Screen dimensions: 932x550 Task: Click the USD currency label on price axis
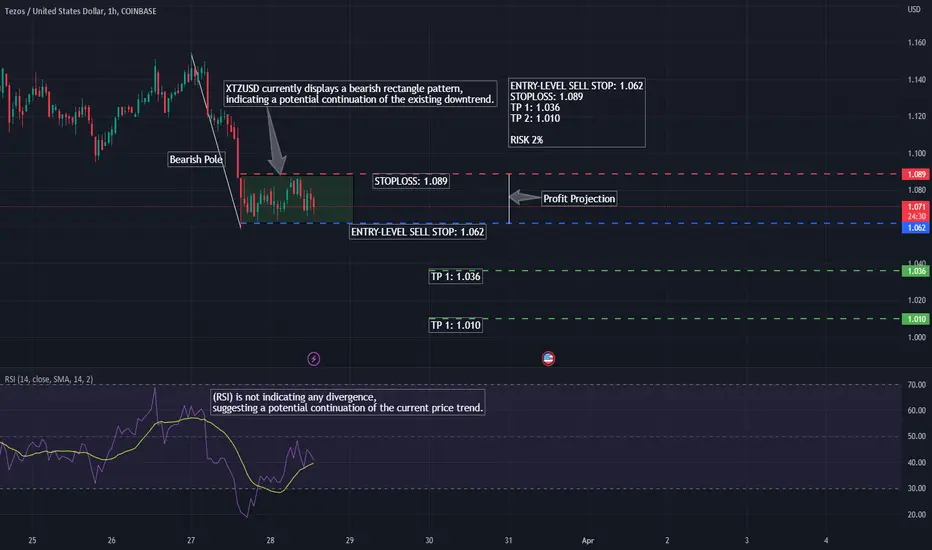914,10
